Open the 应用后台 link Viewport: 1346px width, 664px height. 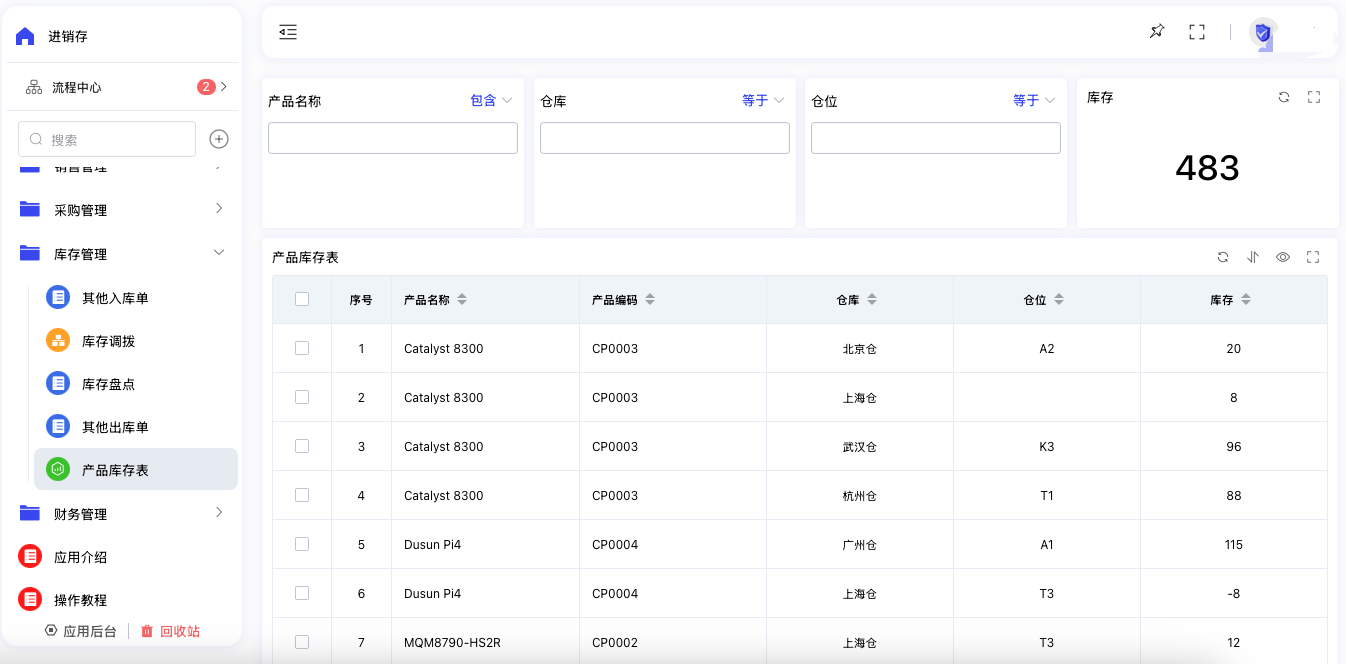pos(81,631)
